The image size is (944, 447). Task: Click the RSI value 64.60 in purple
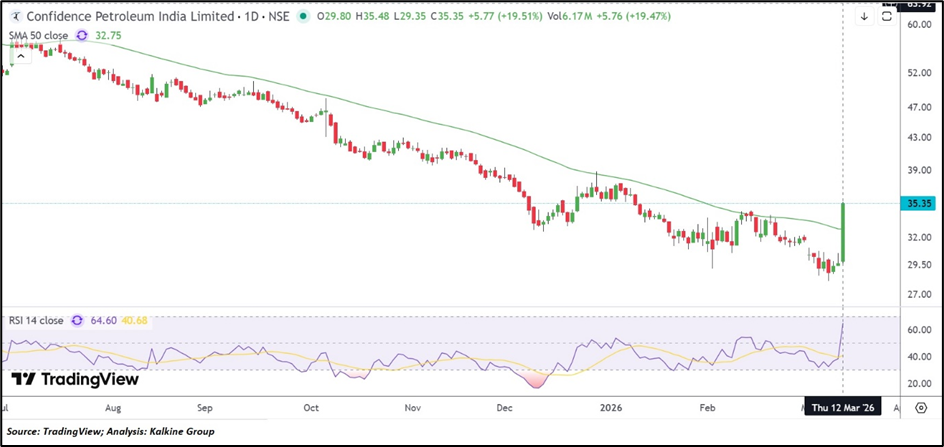pos(103,320)
